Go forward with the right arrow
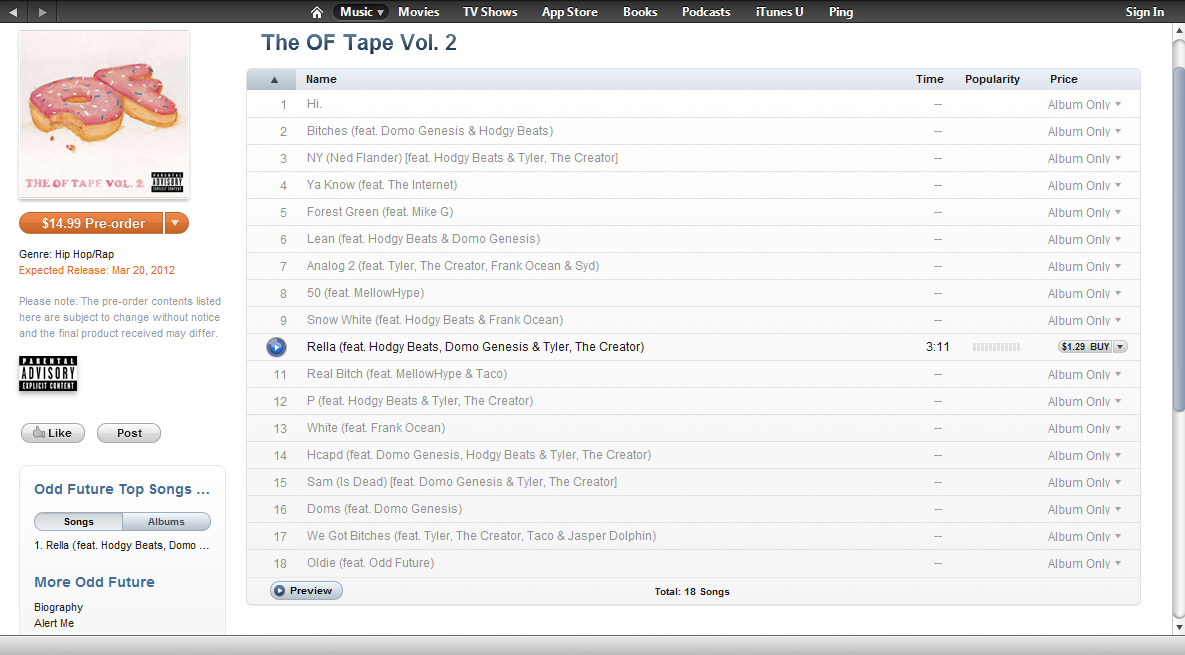The image size is (1185, 655). click(42, 12)
